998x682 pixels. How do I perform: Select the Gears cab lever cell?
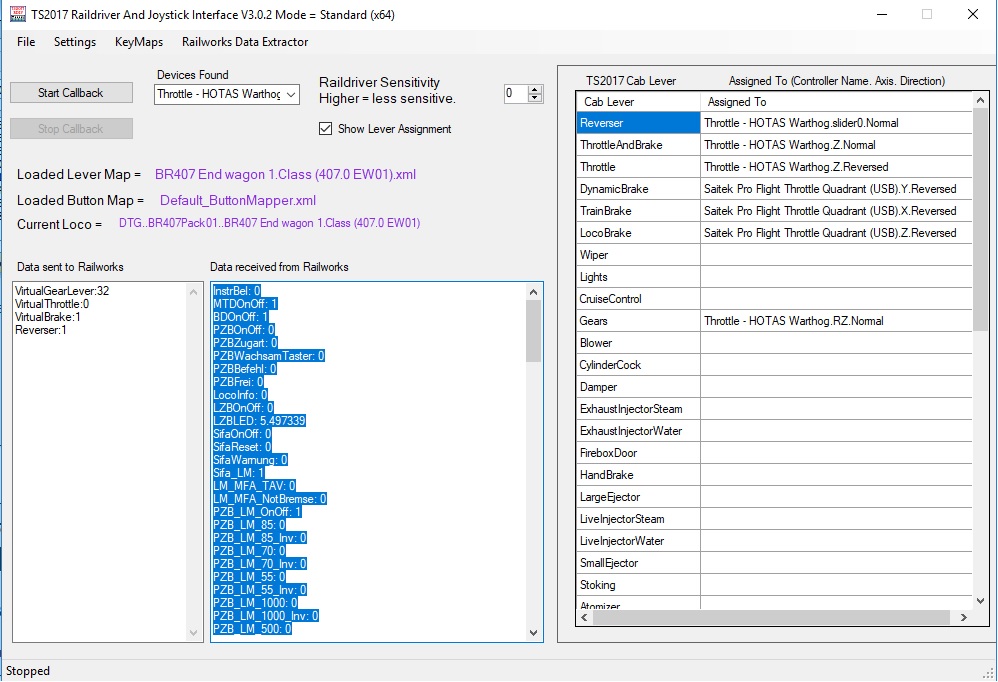pyautogui.click(x=638, y=321)
